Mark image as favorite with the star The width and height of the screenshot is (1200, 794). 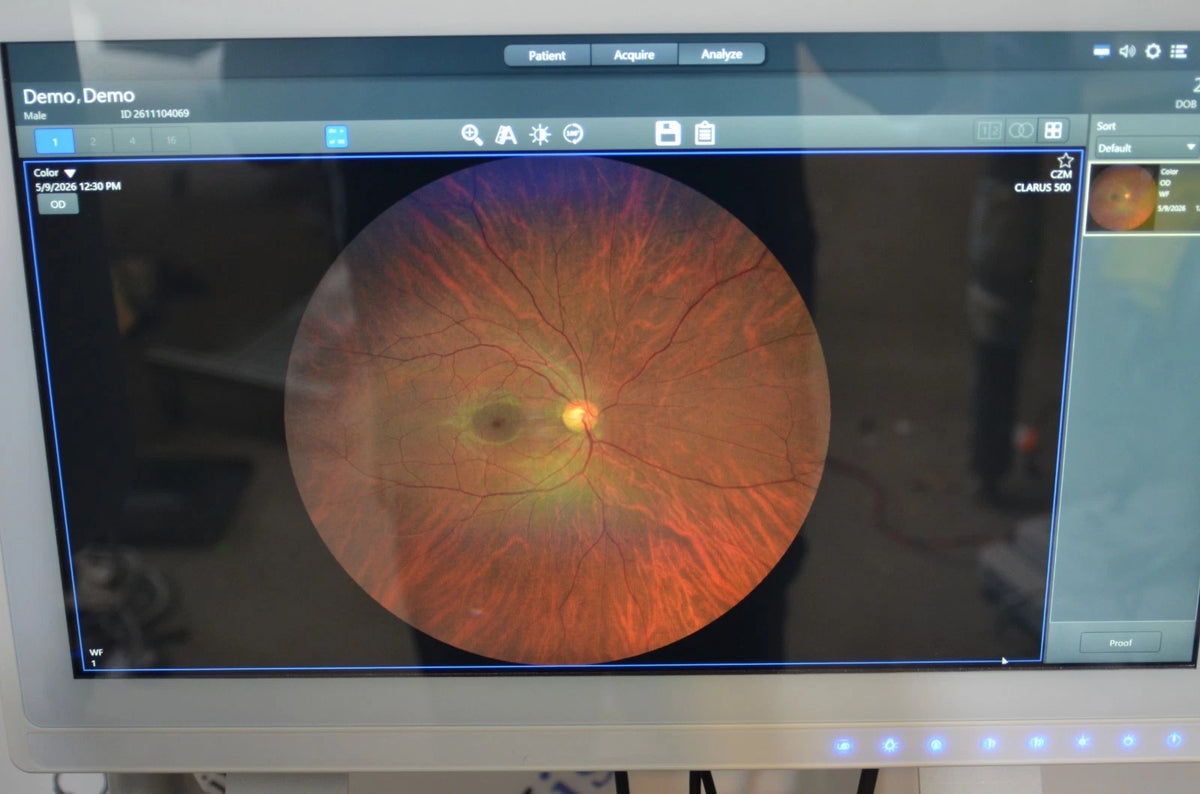pyautogui.click(x=1065, y=160)
